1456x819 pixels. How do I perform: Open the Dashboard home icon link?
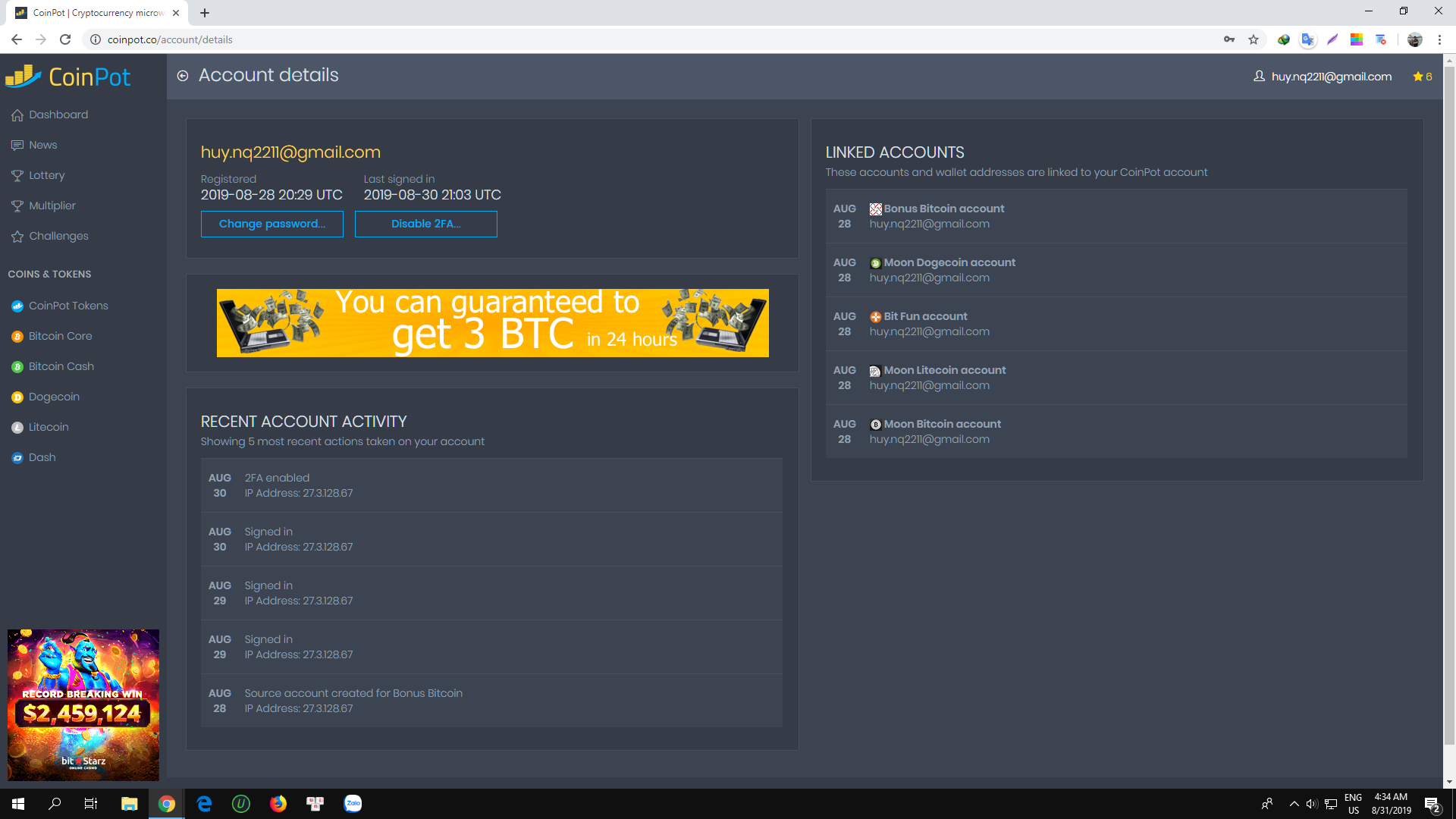[17, 115]
